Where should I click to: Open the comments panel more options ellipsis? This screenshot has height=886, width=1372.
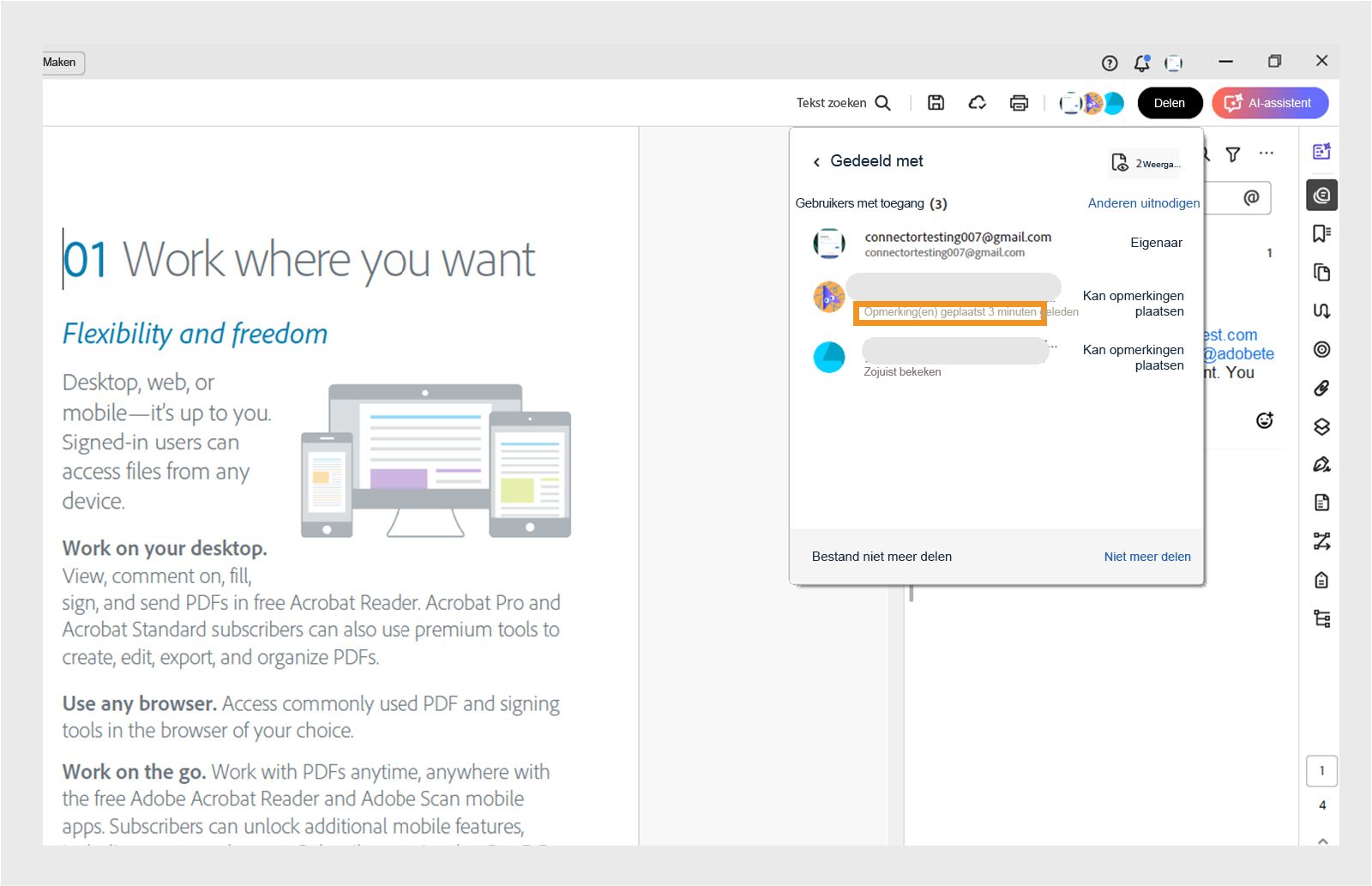tap(1267, 154)
